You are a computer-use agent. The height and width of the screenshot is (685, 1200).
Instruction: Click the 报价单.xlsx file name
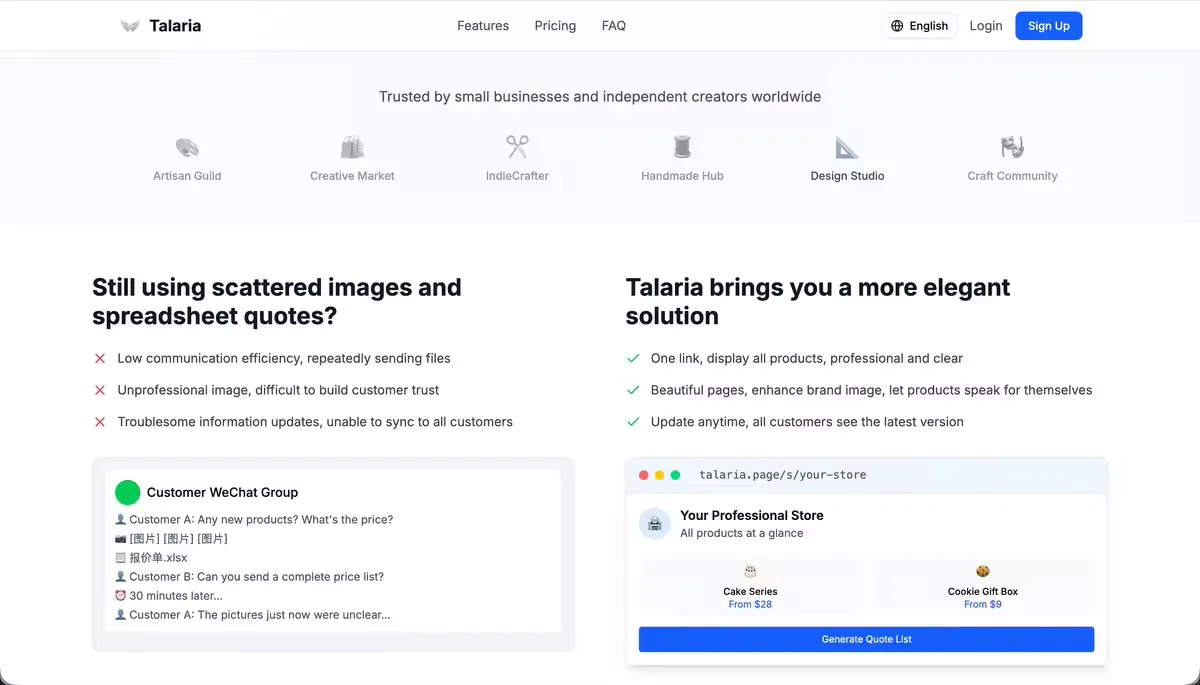[158, 558]
